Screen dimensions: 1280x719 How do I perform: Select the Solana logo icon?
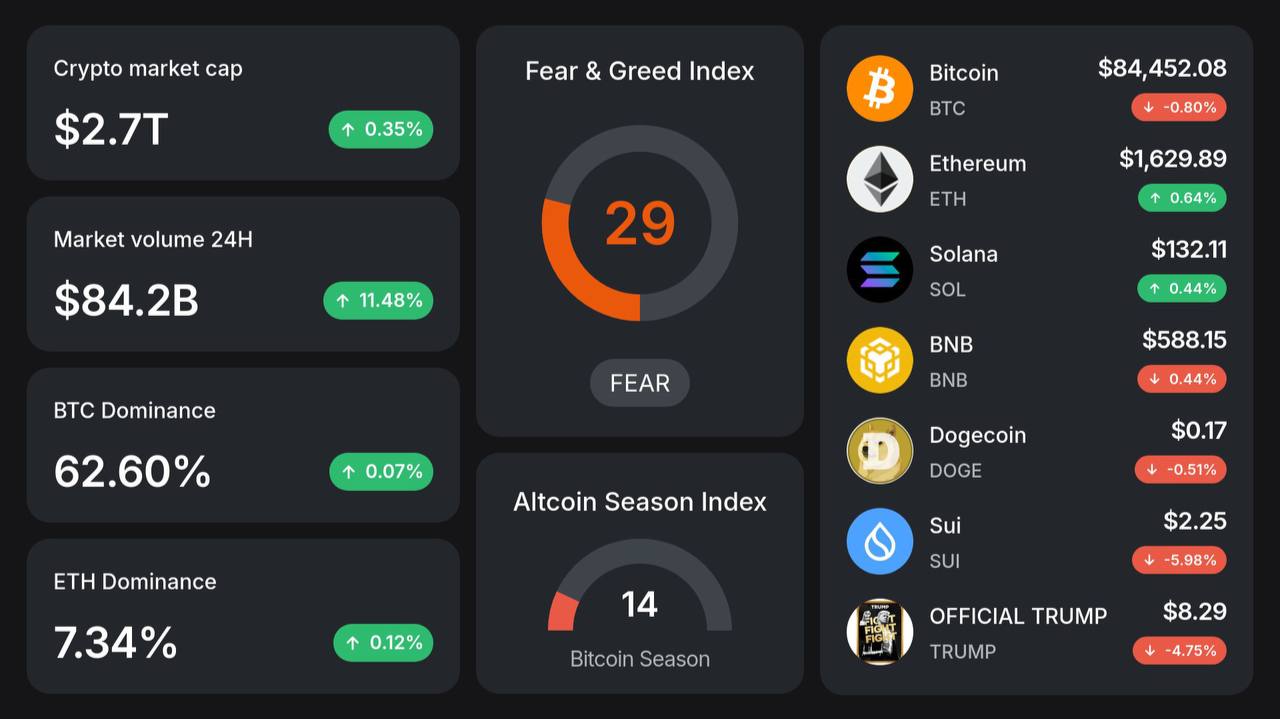point(880,270)
